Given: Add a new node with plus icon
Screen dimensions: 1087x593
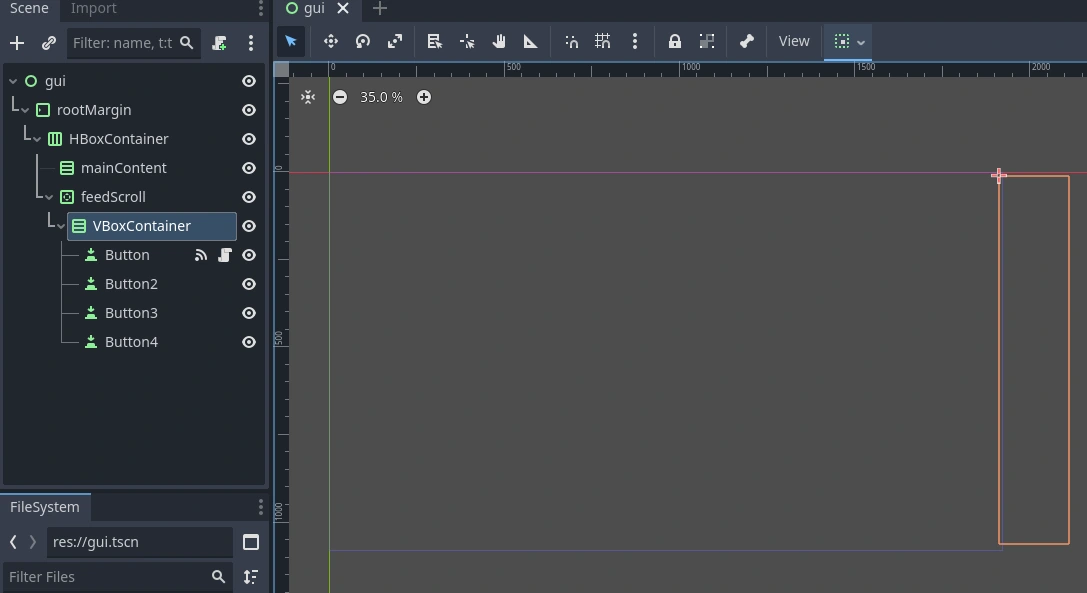Looking at the screenshot, I should coord(17,43).
